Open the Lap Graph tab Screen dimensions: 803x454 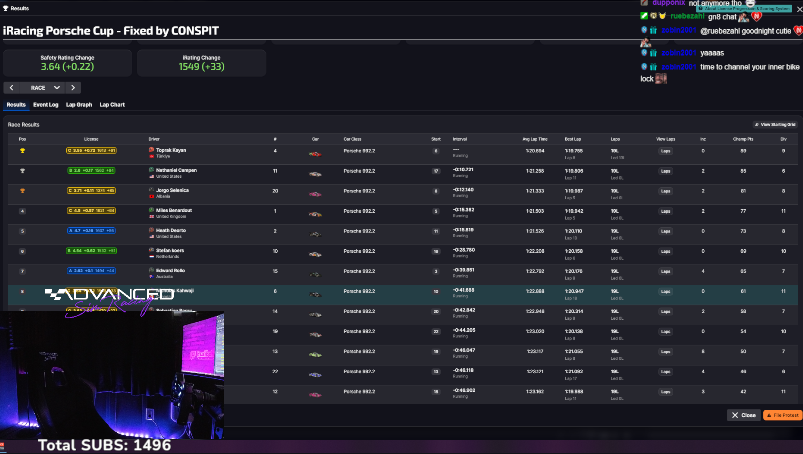coord(79,104)
